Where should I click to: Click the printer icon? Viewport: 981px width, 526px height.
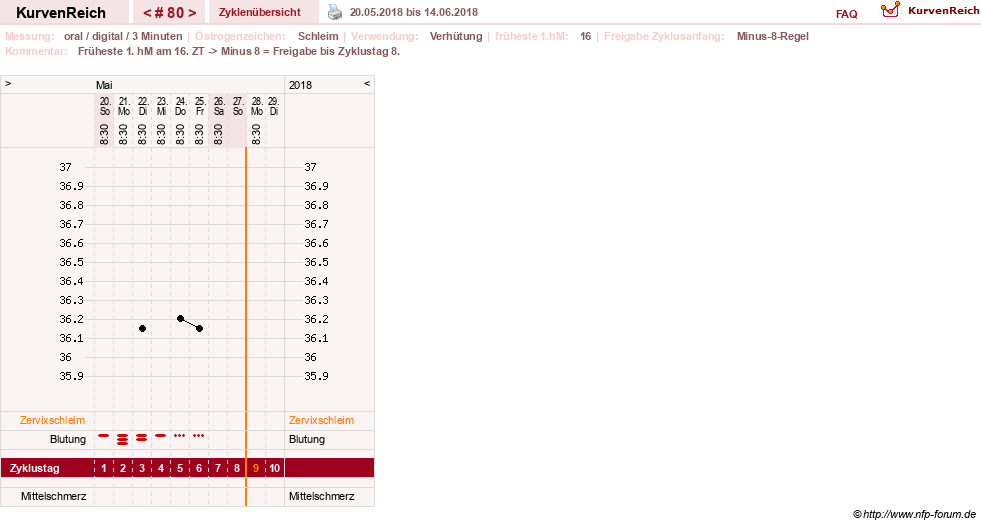(x=335, y=12)
